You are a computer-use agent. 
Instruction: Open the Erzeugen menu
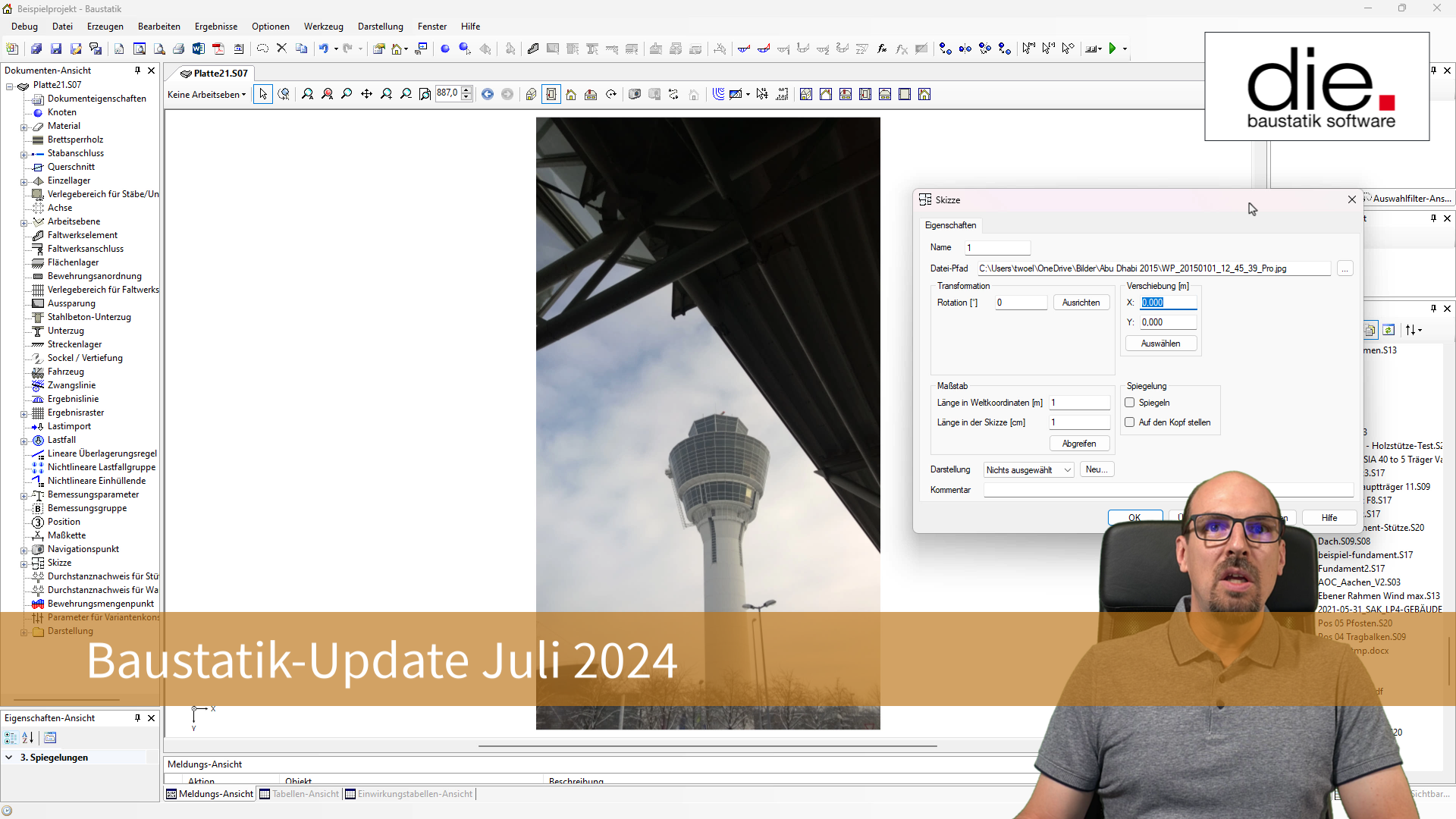(105, 26)
